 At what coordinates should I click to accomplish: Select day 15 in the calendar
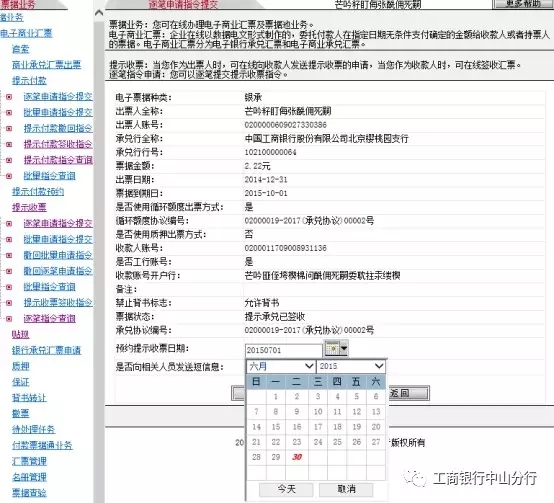[276, 427]
